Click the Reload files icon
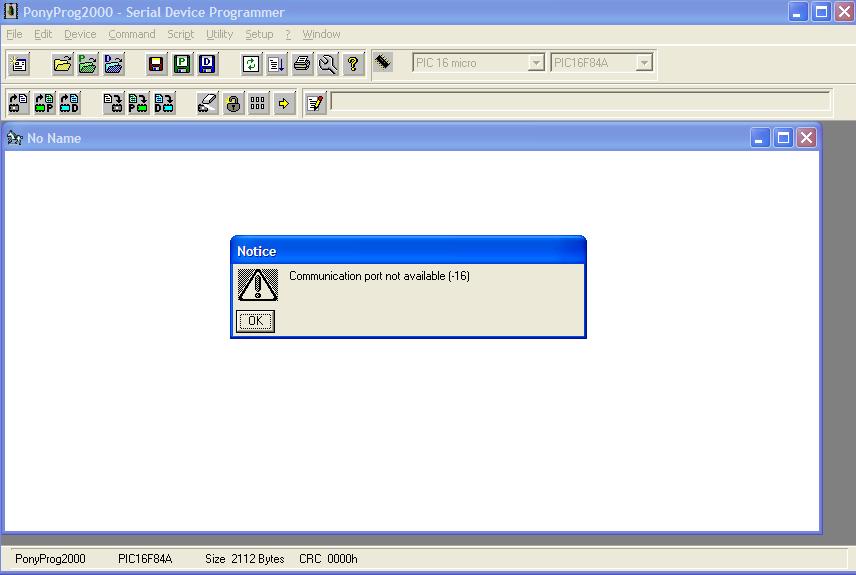Image resolution: width=856 pixels, height=575 pixels. pos(251,64)
